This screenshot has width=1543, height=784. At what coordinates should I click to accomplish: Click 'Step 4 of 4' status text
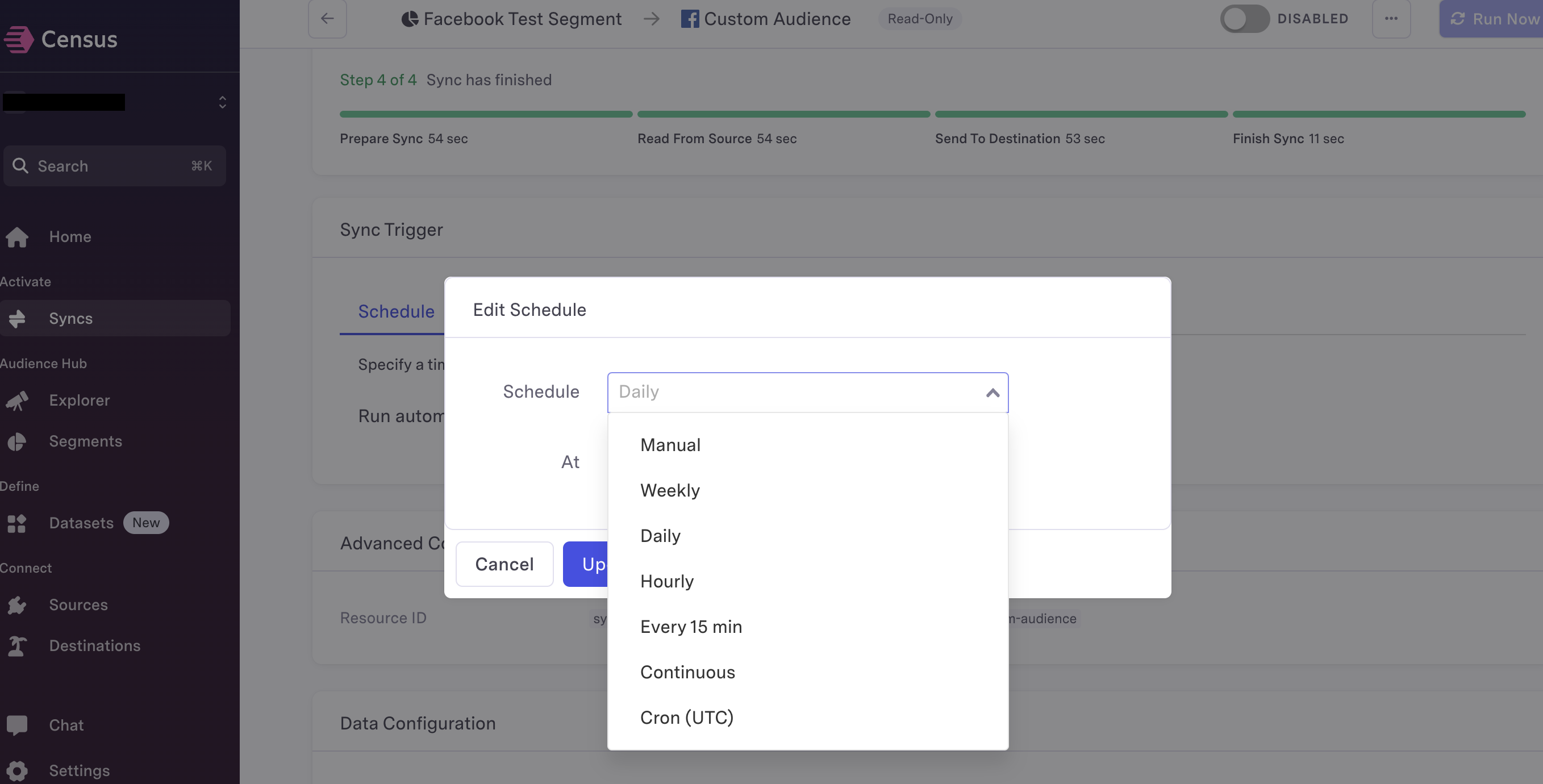378,80
